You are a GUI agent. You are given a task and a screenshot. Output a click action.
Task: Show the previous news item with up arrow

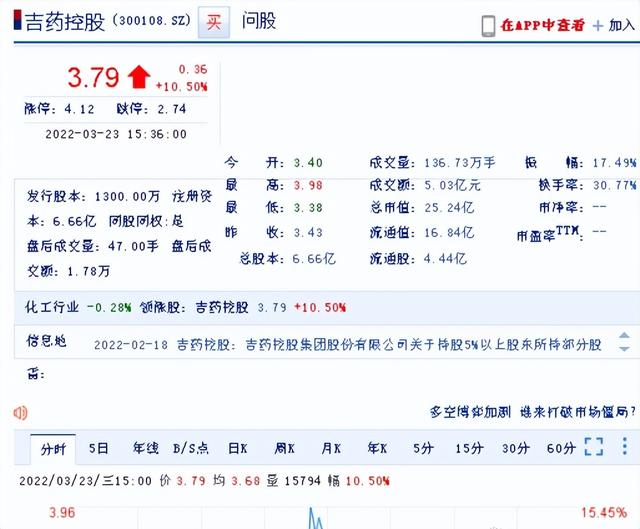coord(624,336)
